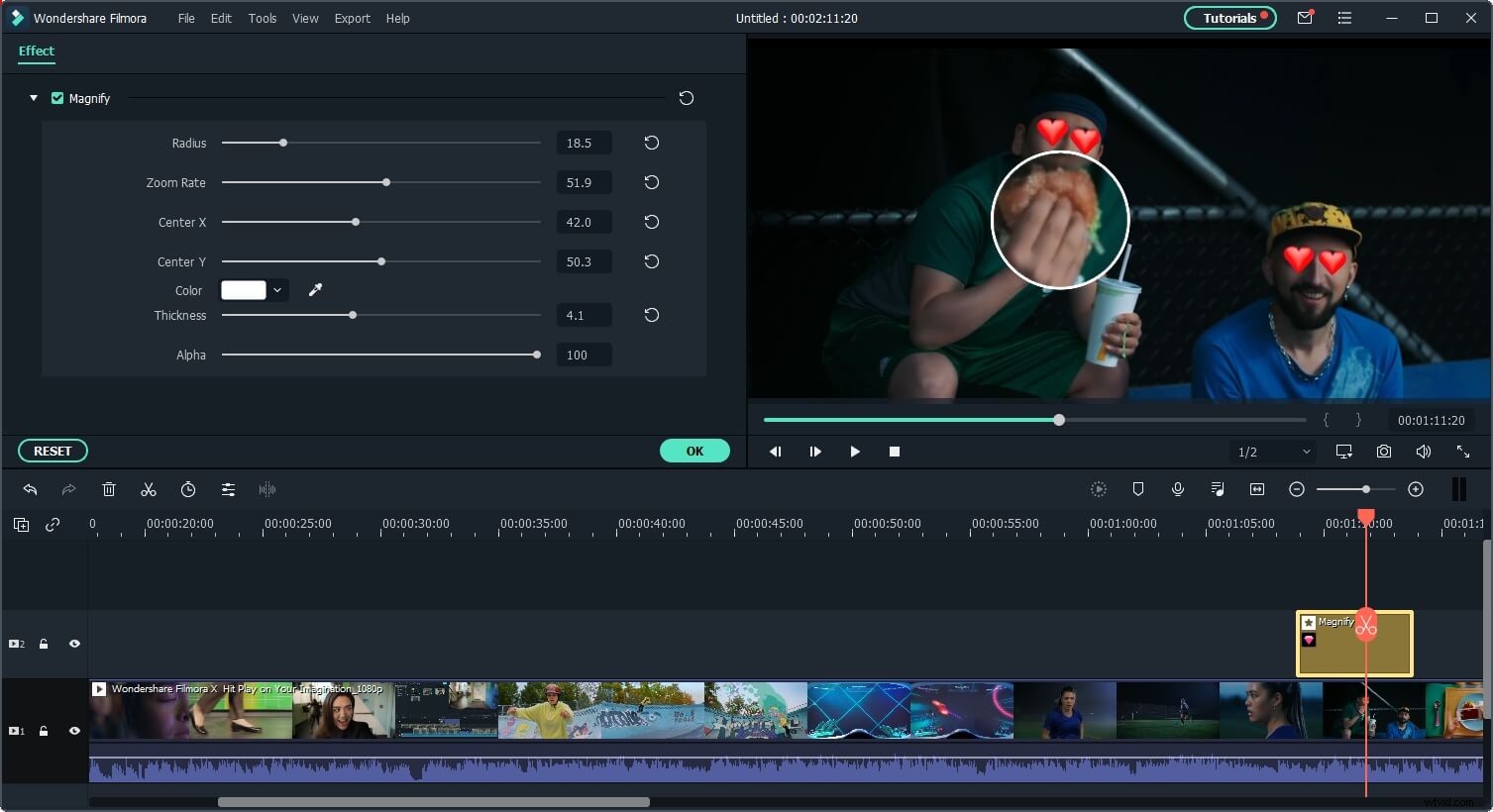This screenshot has width=1493, height=812.
Task: Take a snapshot with the camera icon
Action: pos(1383,452)
